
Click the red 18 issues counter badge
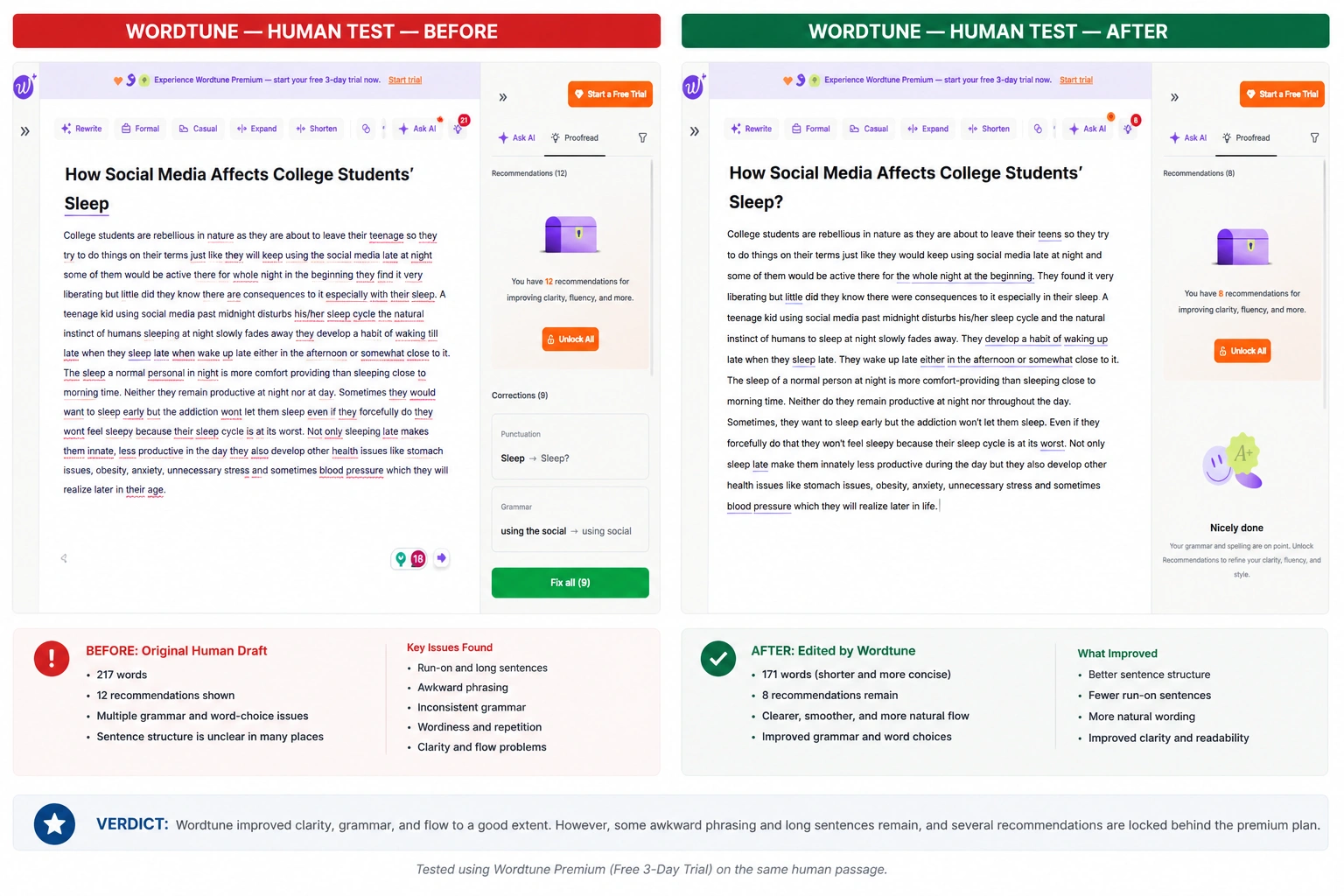417,558
